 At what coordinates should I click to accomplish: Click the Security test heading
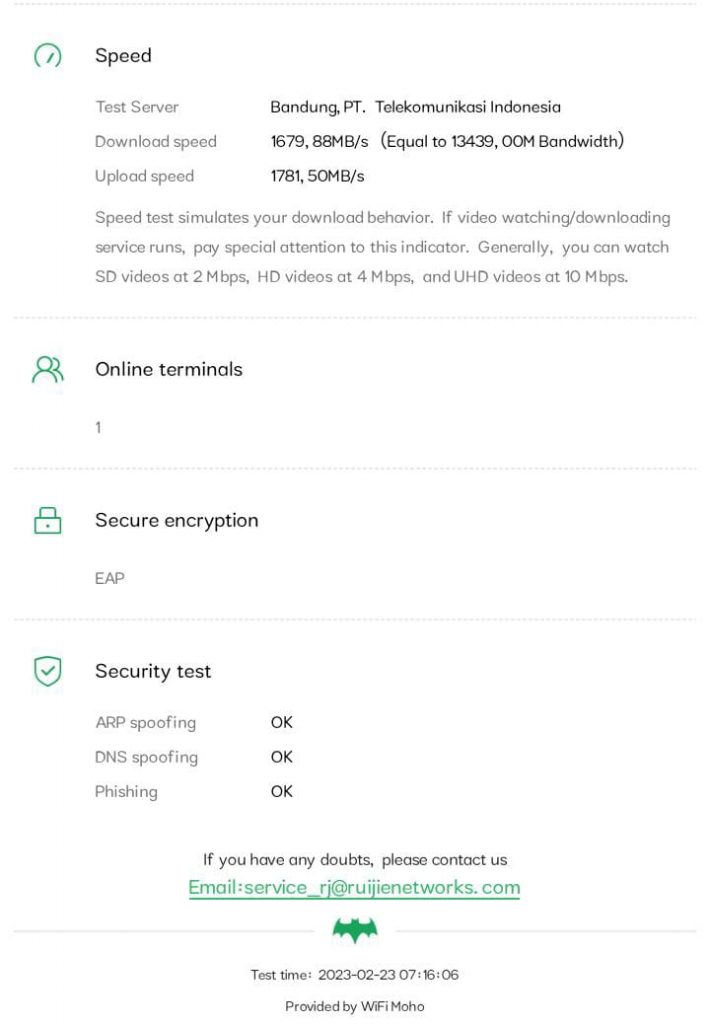coord(153,671)
